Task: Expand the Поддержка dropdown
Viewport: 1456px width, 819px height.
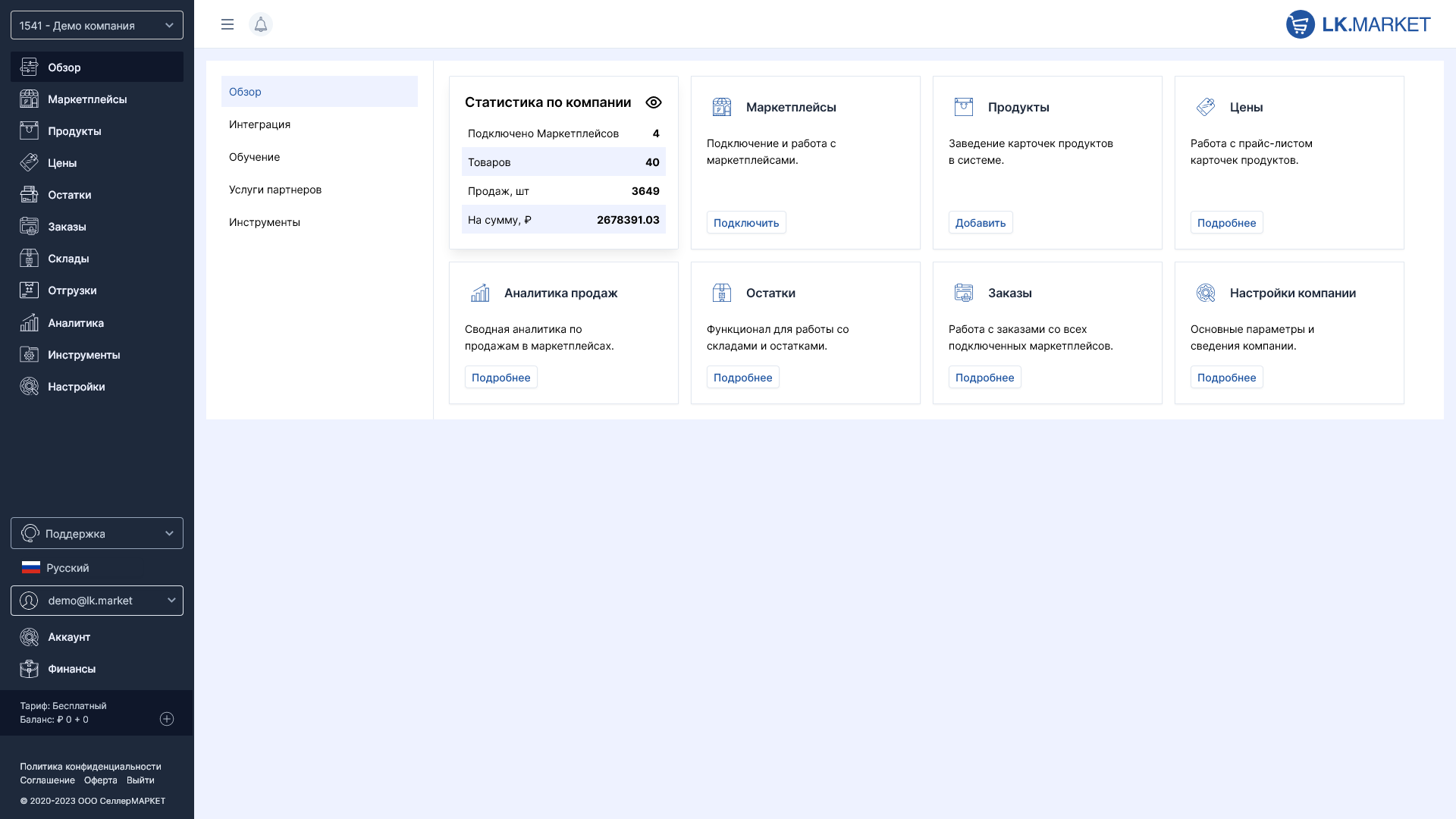Action: (97, 533)
